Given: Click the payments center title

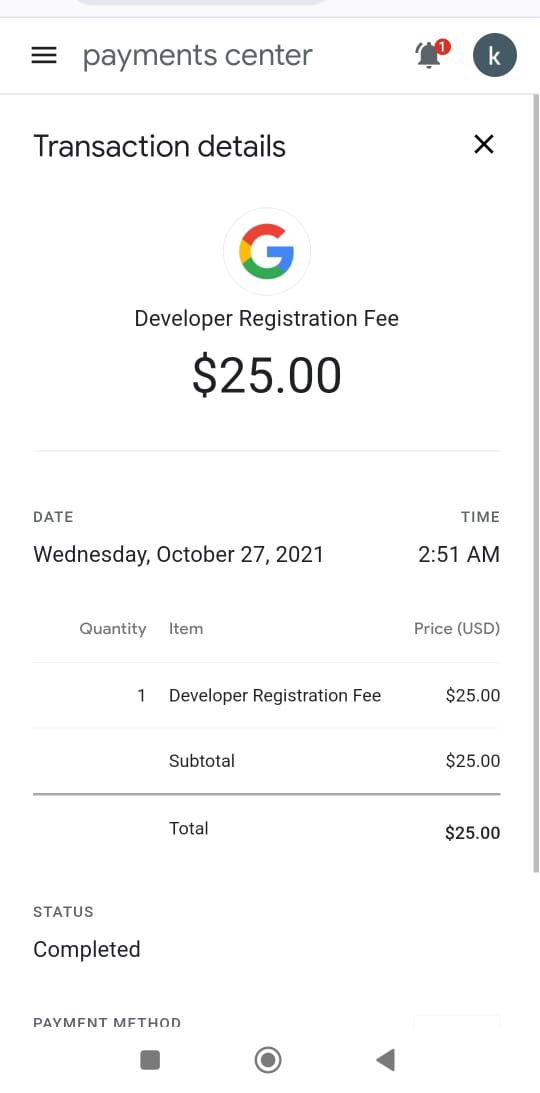Looking at the screenshot, I should coord(198,56).
